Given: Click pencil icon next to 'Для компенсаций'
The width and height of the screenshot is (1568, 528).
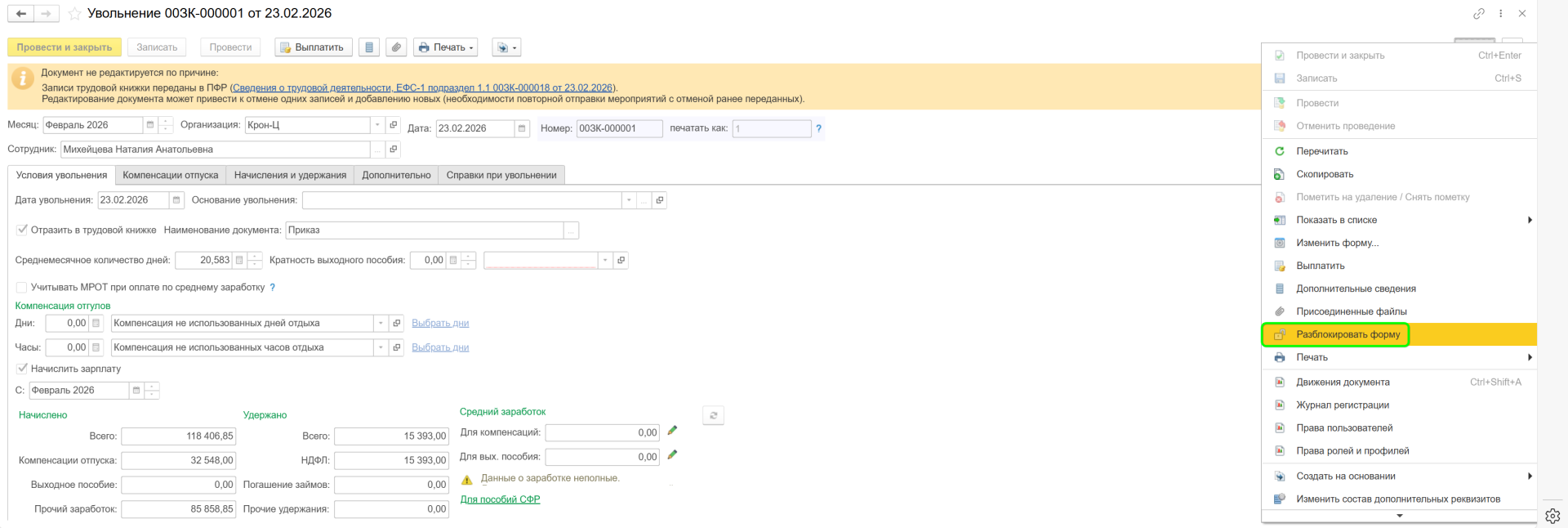Looking at the screenshot, I should [672, 431].
